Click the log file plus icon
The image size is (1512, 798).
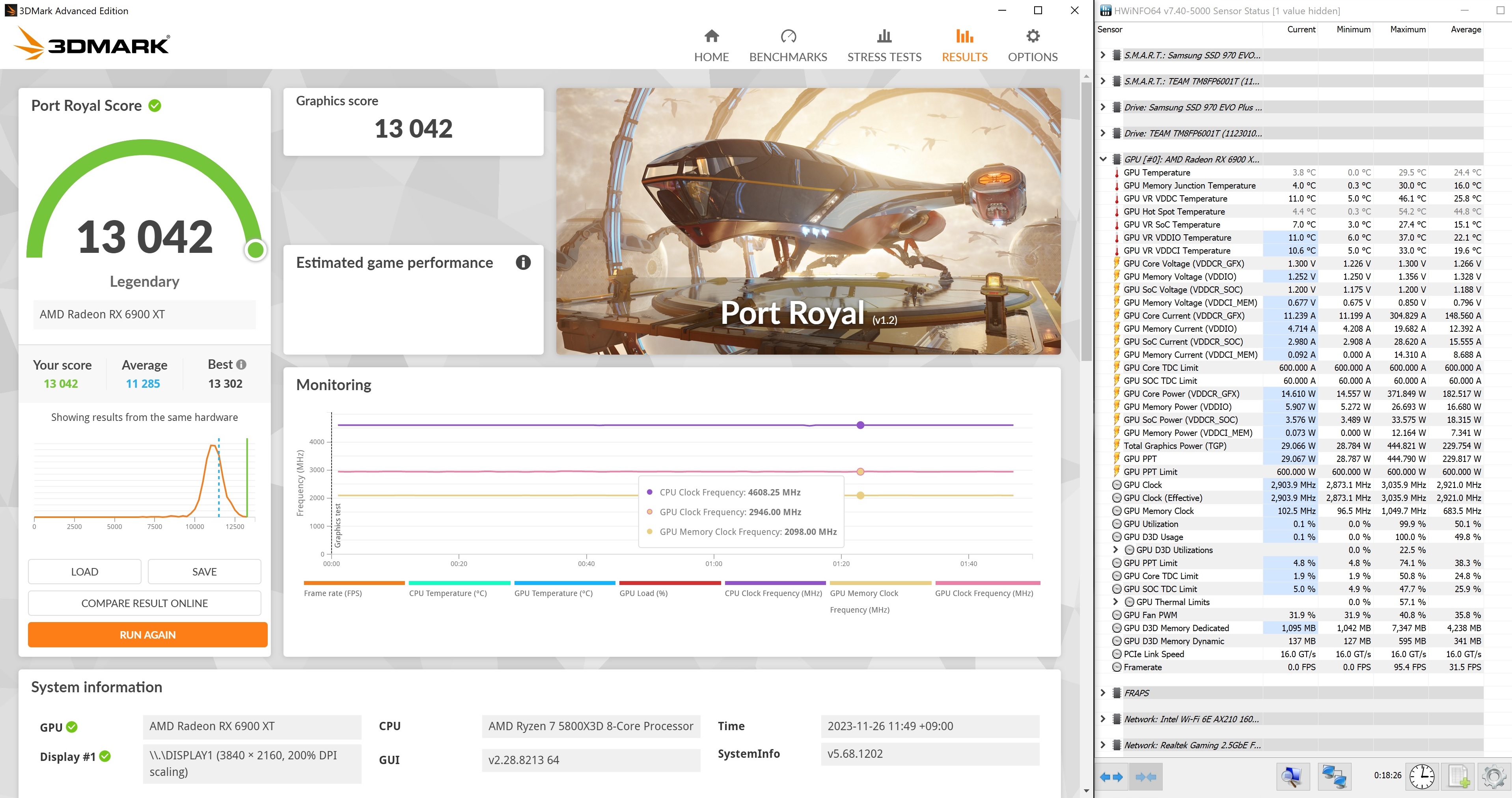pos(1459,777)
